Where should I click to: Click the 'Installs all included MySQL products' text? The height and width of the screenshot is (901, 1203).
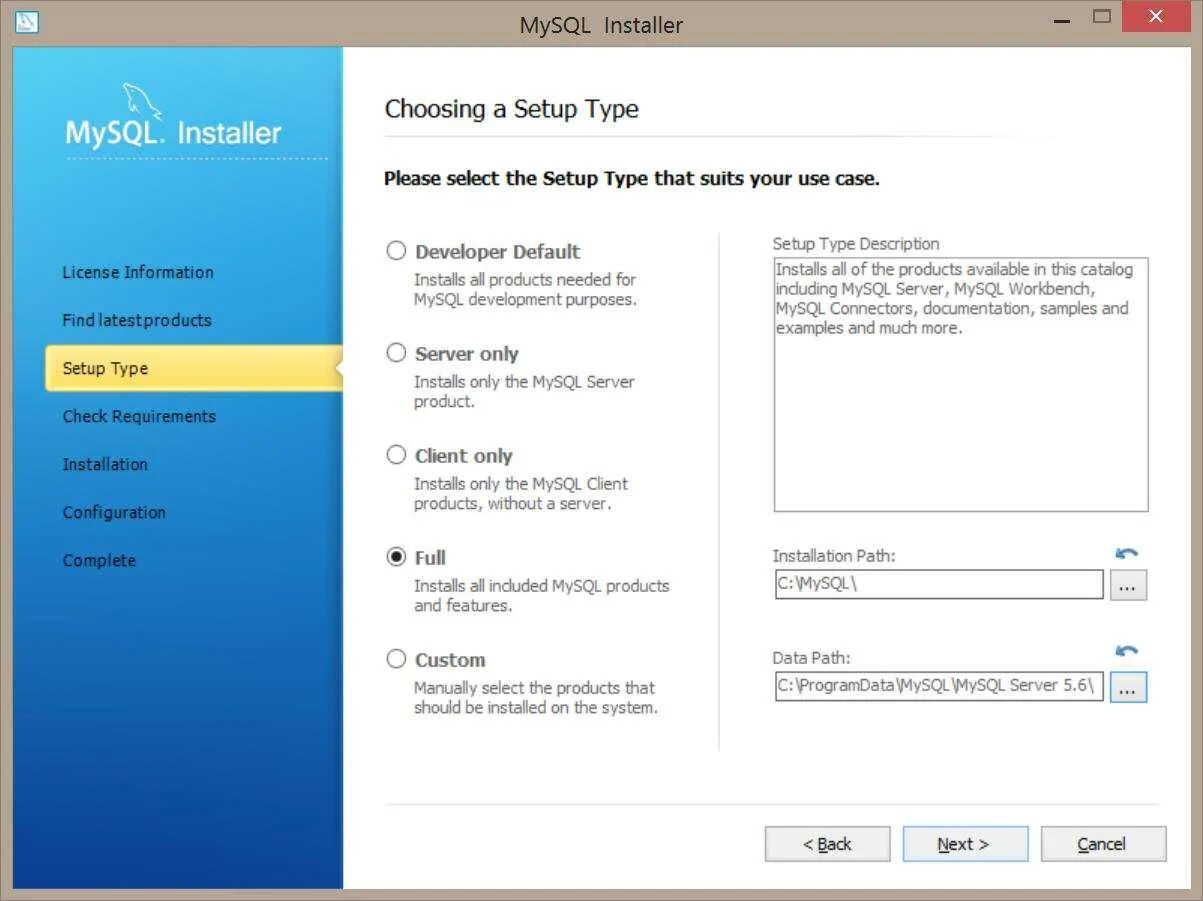(542, 595)
